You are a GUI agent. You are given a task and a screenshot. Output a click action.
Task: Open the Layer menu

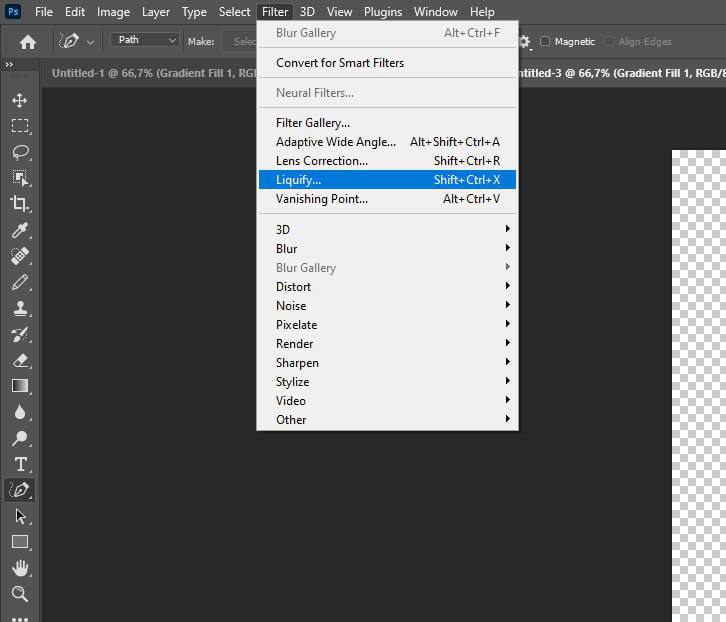156,12
